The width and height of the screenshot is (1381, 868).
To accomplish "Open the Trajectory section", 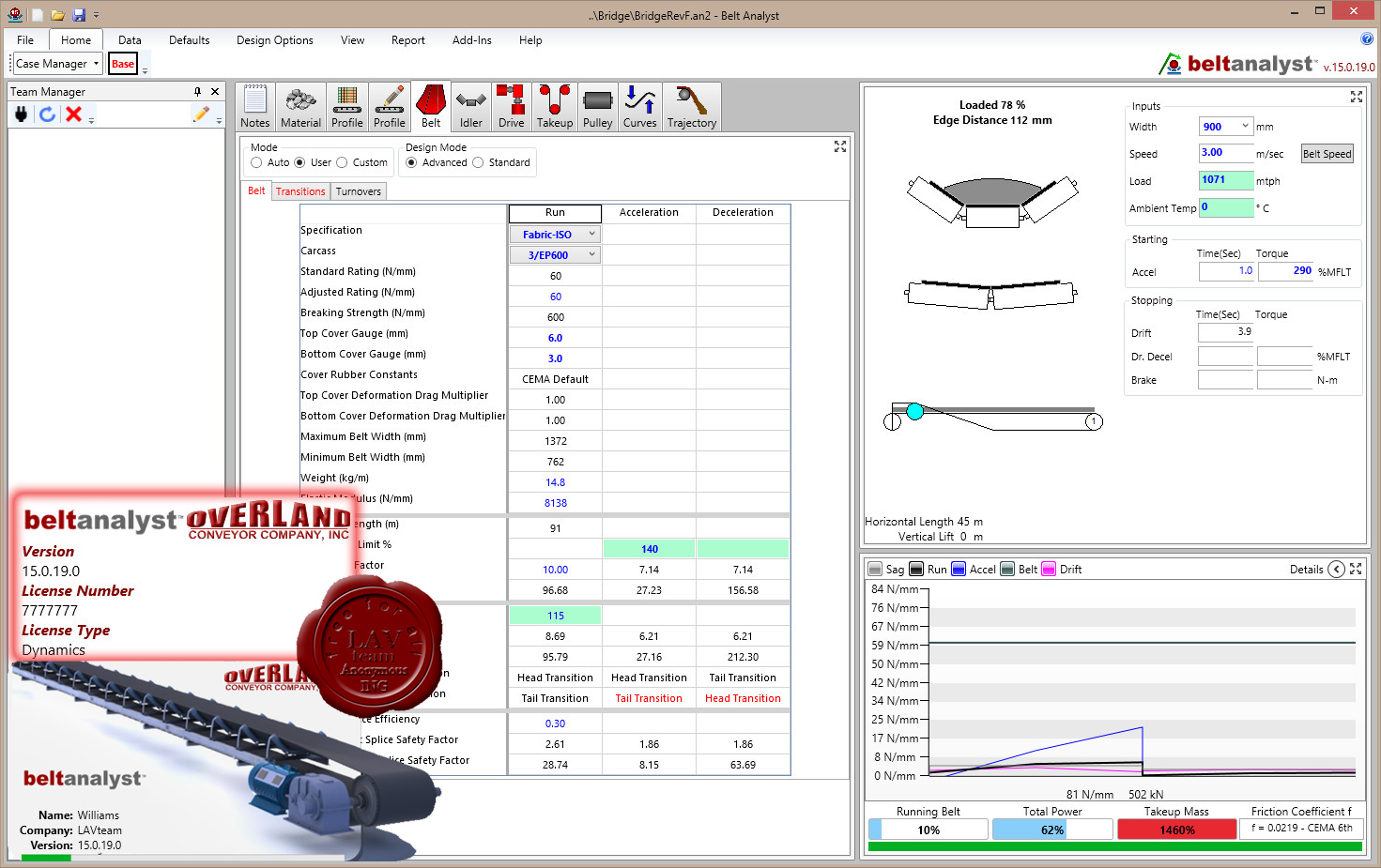I will coord(692,107).
